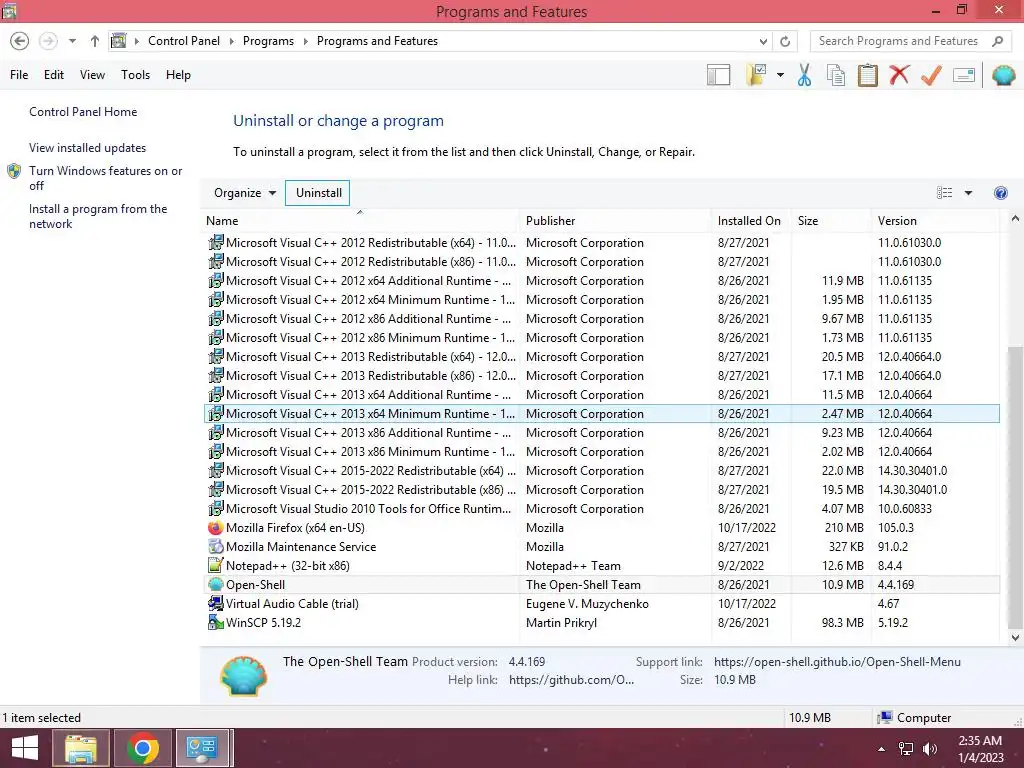Expand the Organize dropdown
The image size is (1024, 768).
tap(245, 193)
